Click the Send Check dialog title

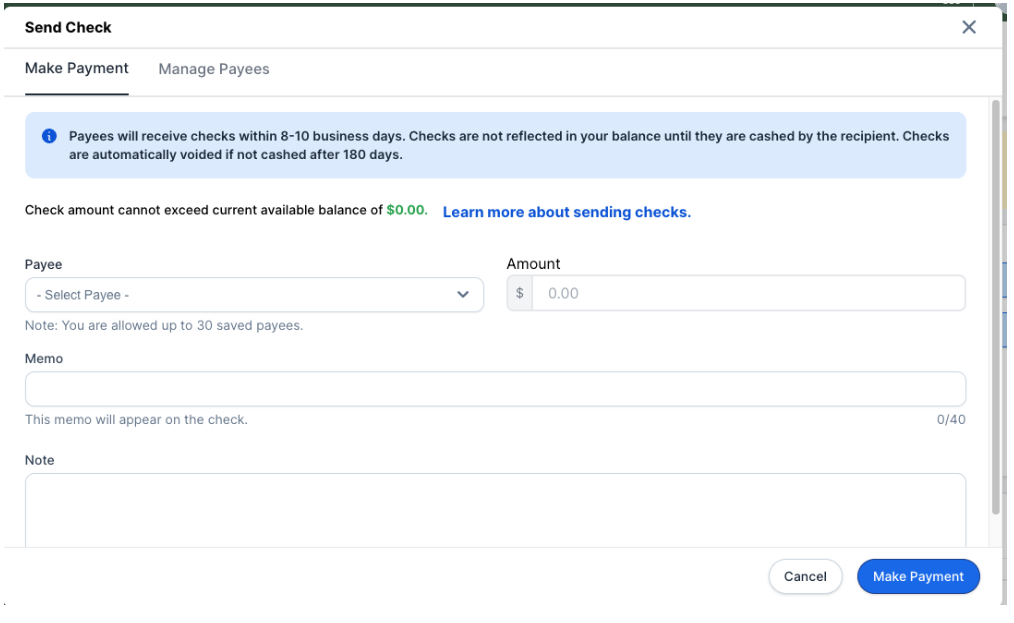tap(68, 28)
